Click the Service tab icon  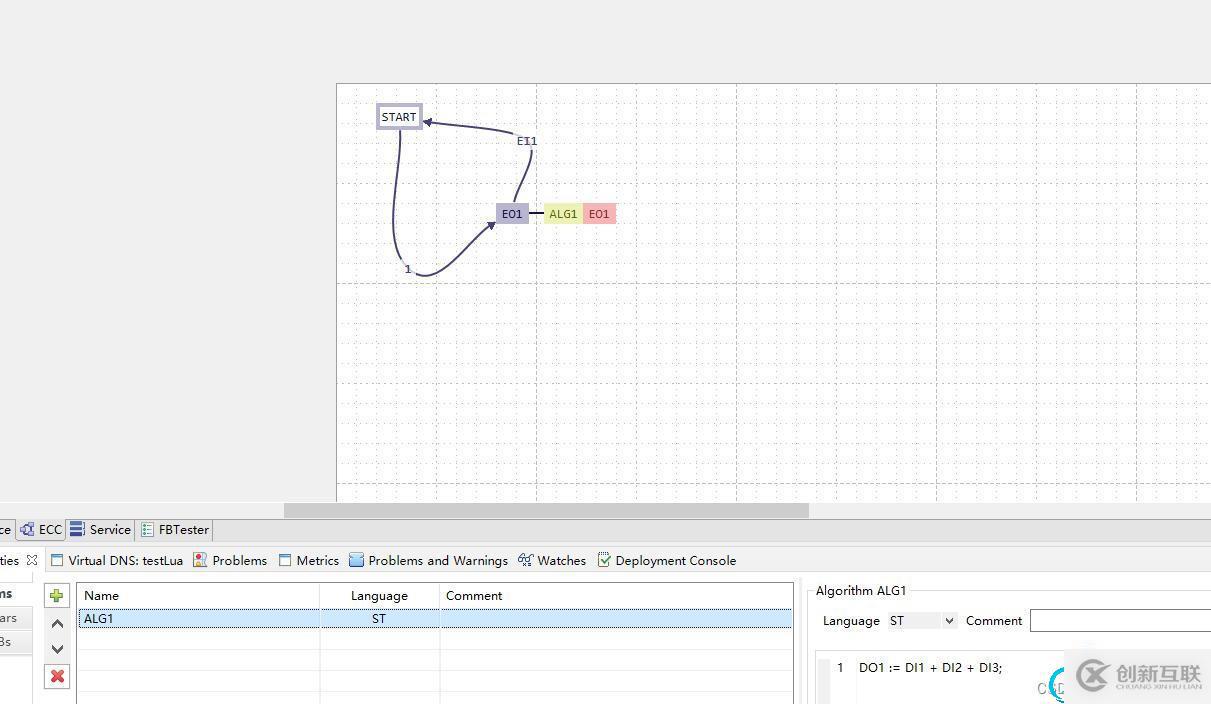pos(77,530)
